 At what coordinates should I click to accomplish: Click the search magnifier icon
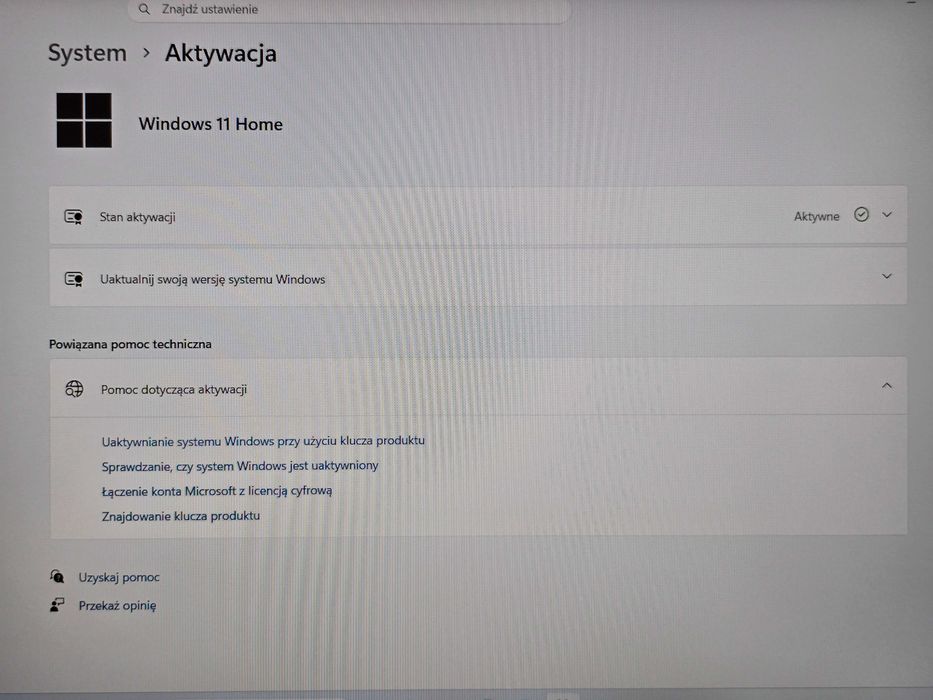(144, 10)
